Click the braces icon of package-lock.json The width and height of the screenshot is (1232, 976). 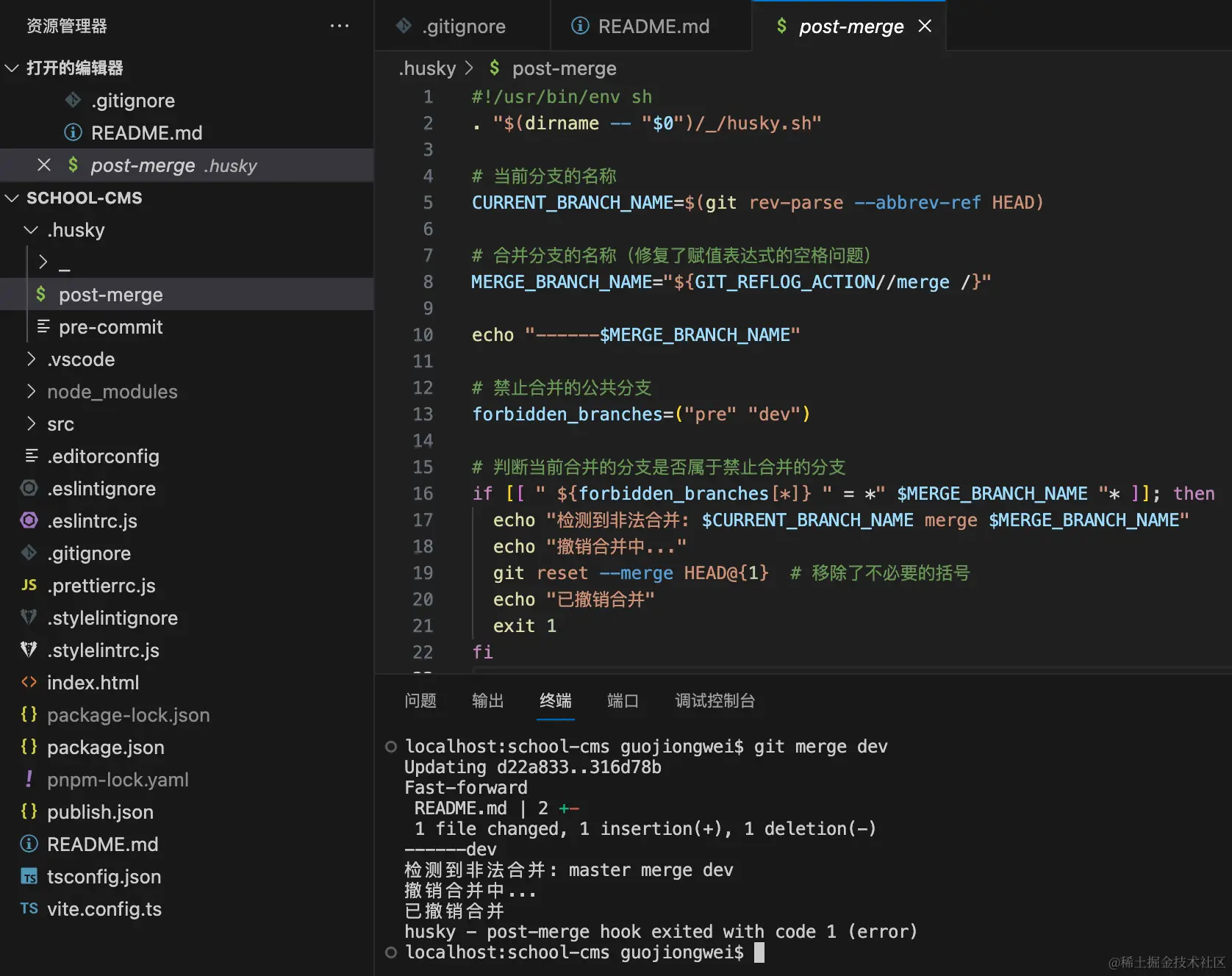(29, 714)
